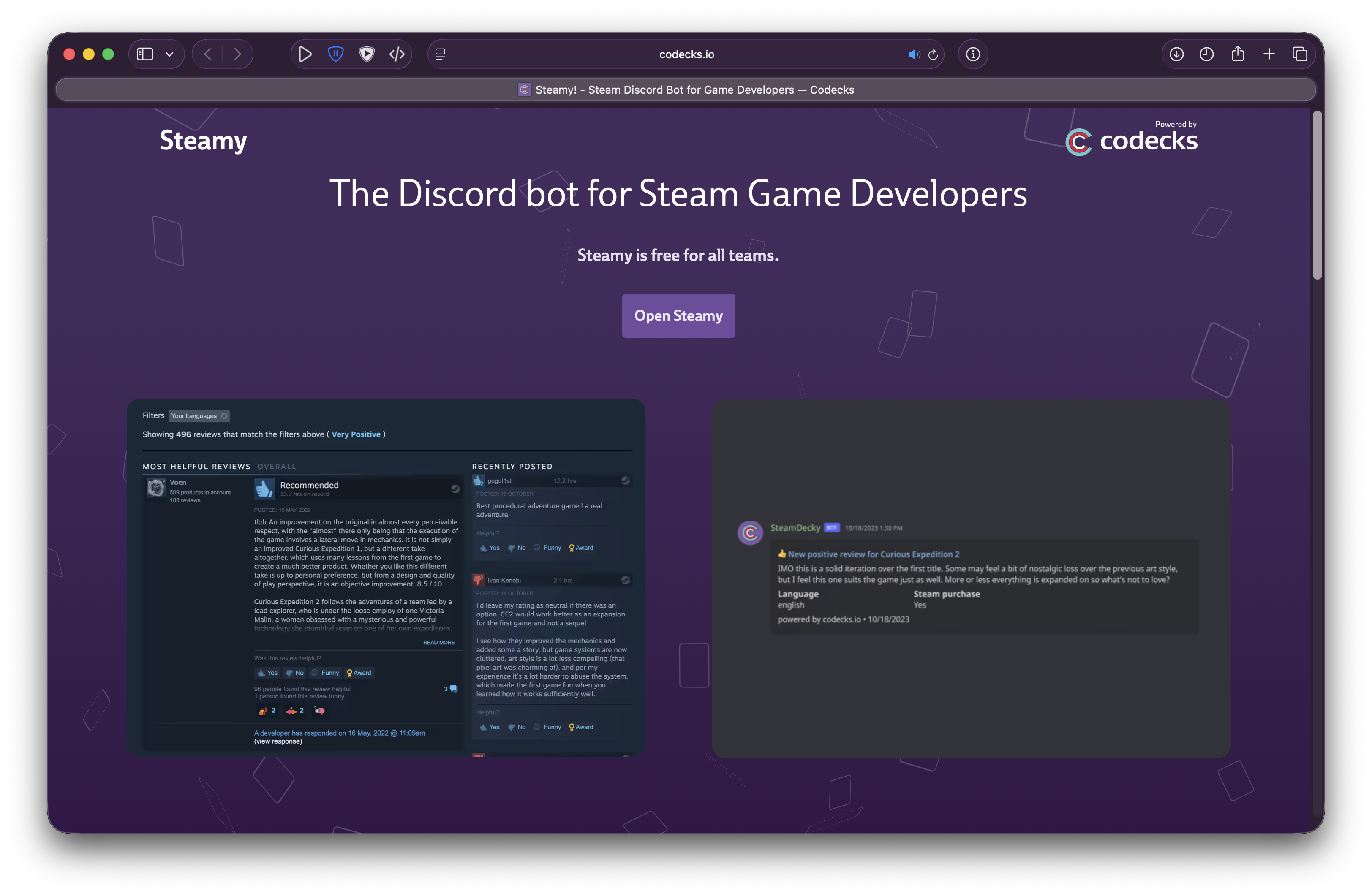1372x896 pixels.
Task: Go back to the previous page
Action: coord(208,54)
